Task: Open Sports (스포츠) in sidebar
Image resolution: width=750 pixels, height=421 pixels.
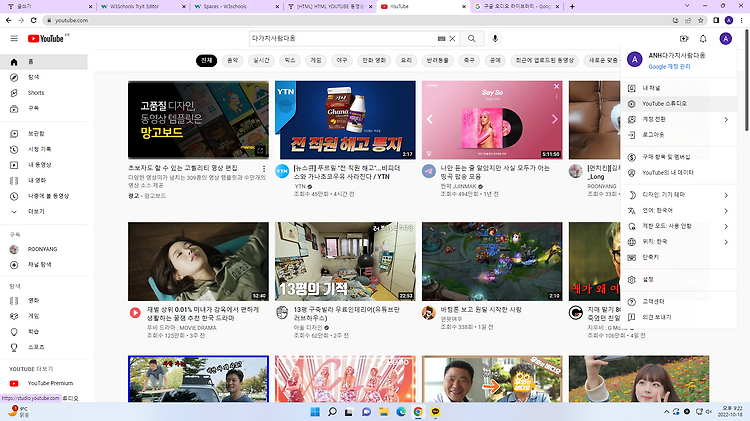Action: (44, 347)
